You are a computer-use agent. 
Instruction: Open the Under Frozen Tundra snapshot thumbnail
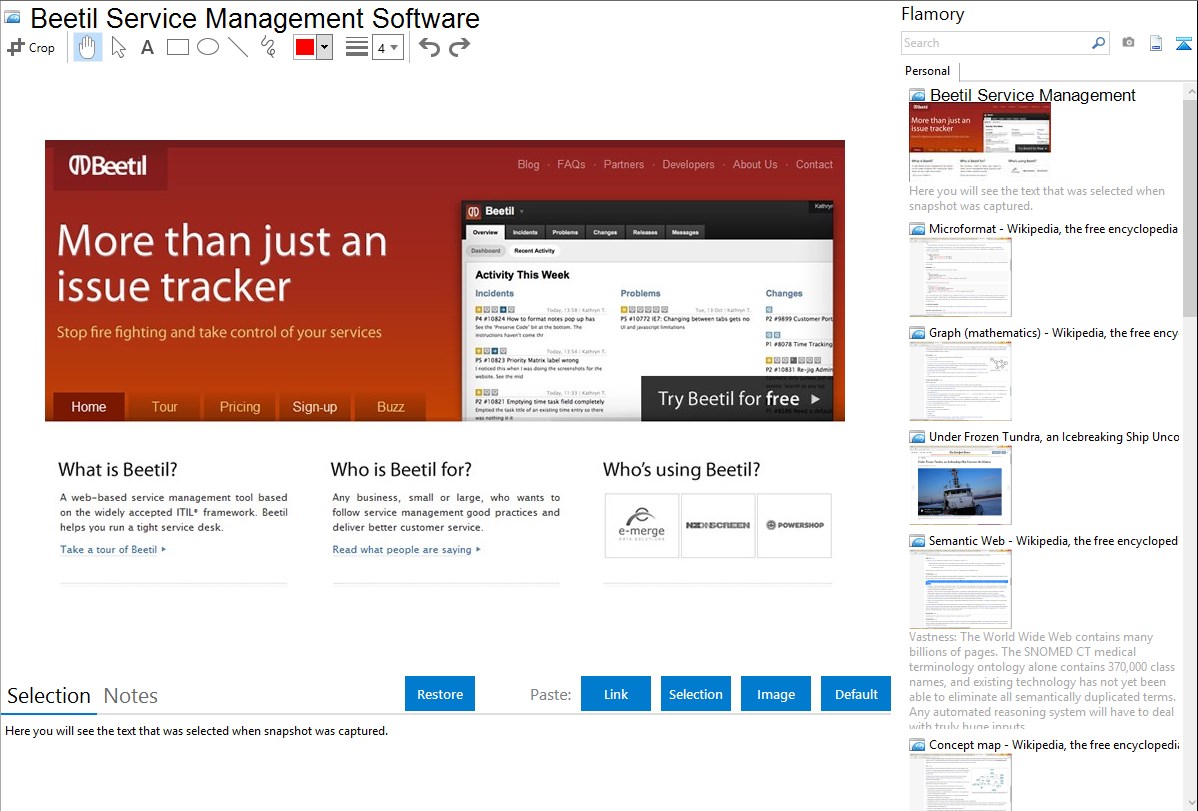(960, 485)
